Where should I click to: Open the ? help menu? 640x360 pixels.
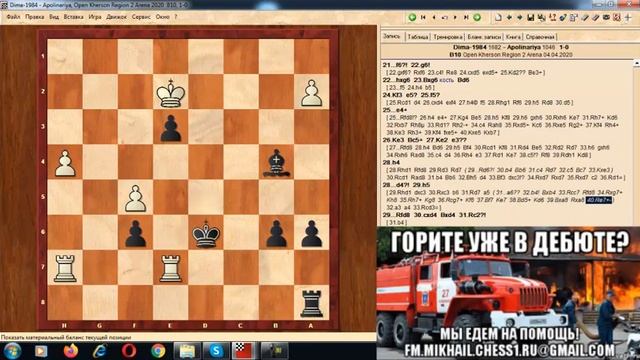[176, 17]
